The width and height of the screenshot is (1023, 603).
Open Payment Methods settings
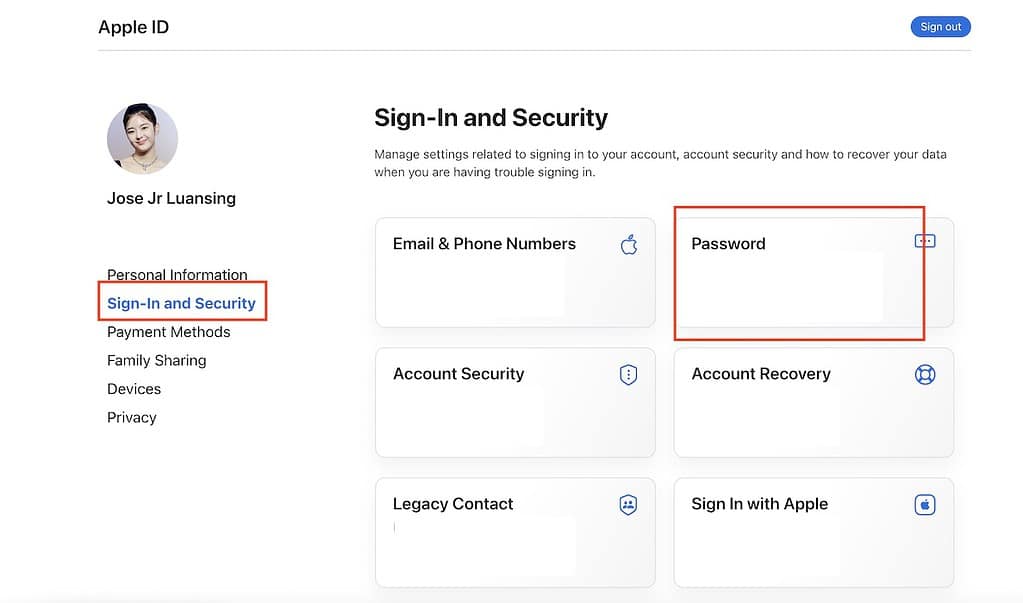168,331
